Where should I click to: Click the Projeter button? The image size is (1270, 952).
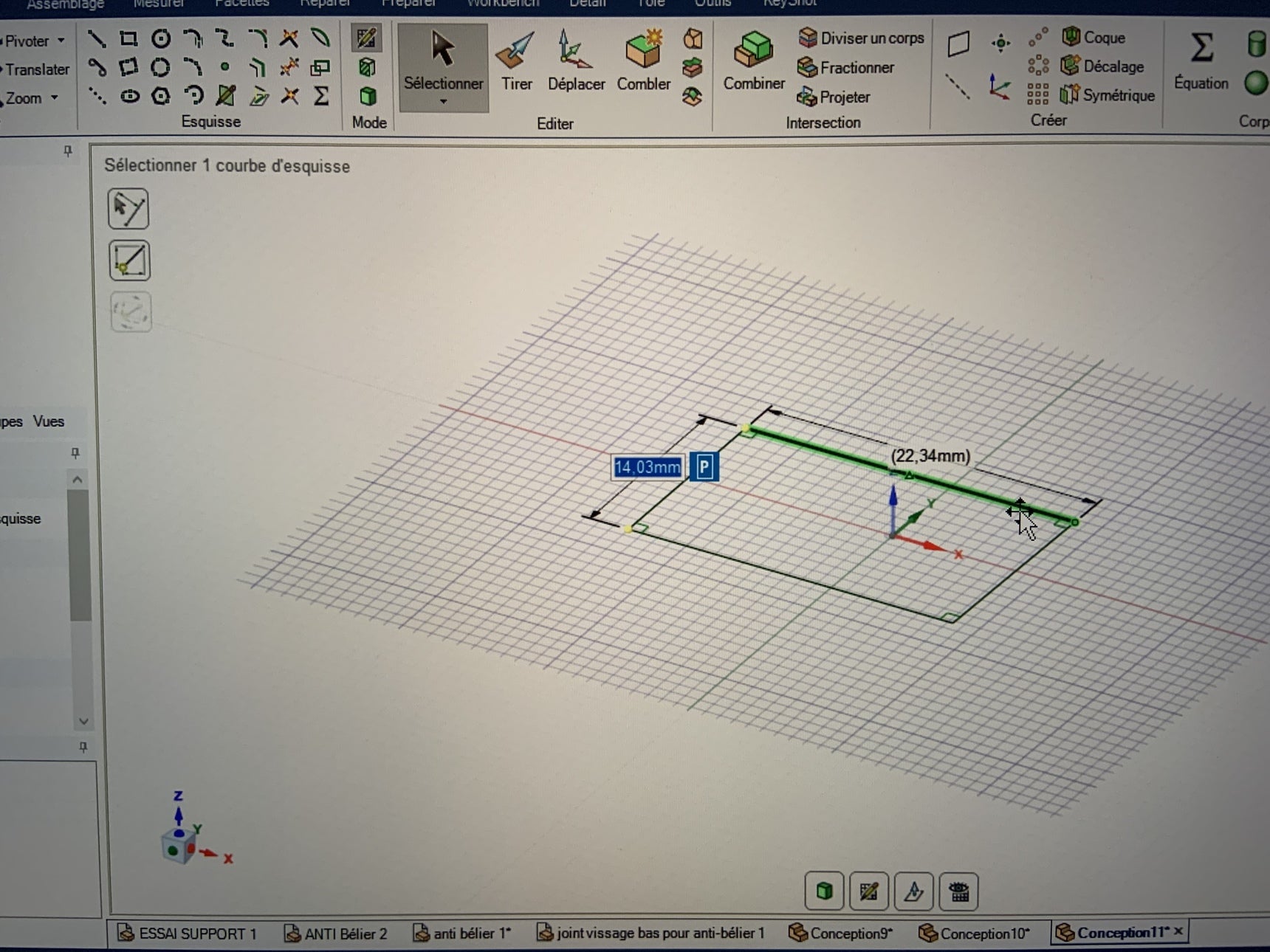point(833,97)
